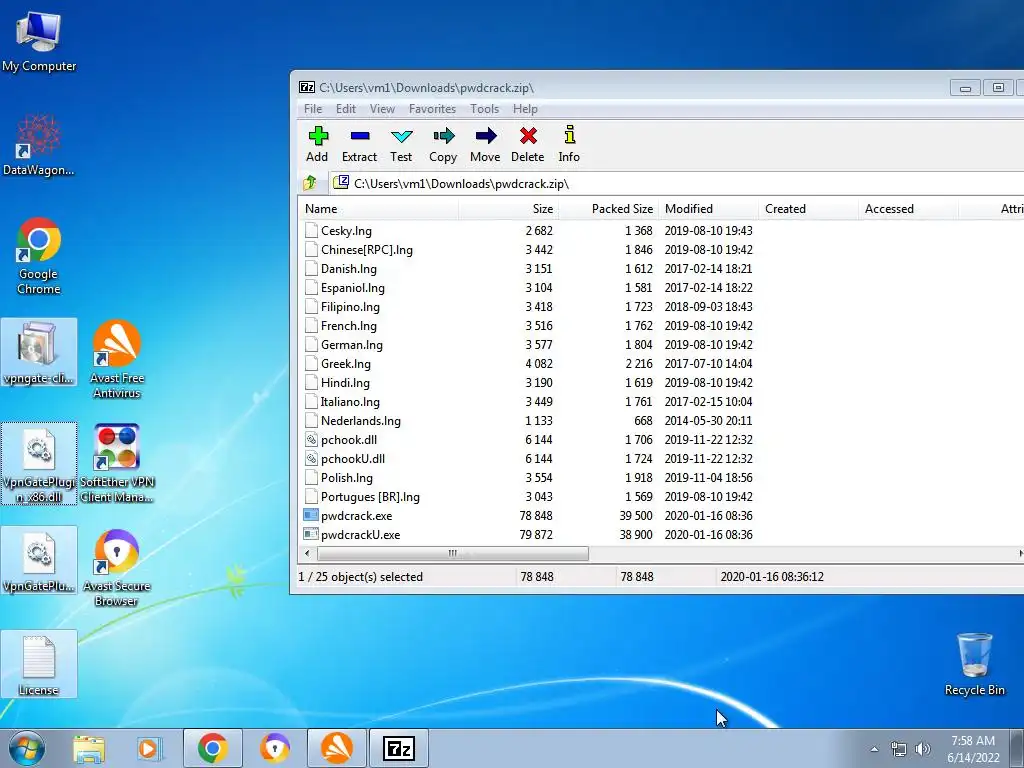Viewport: 1024px width, 768px height.
Task: Run the Test archive tool
Action: tap(401, 136)
